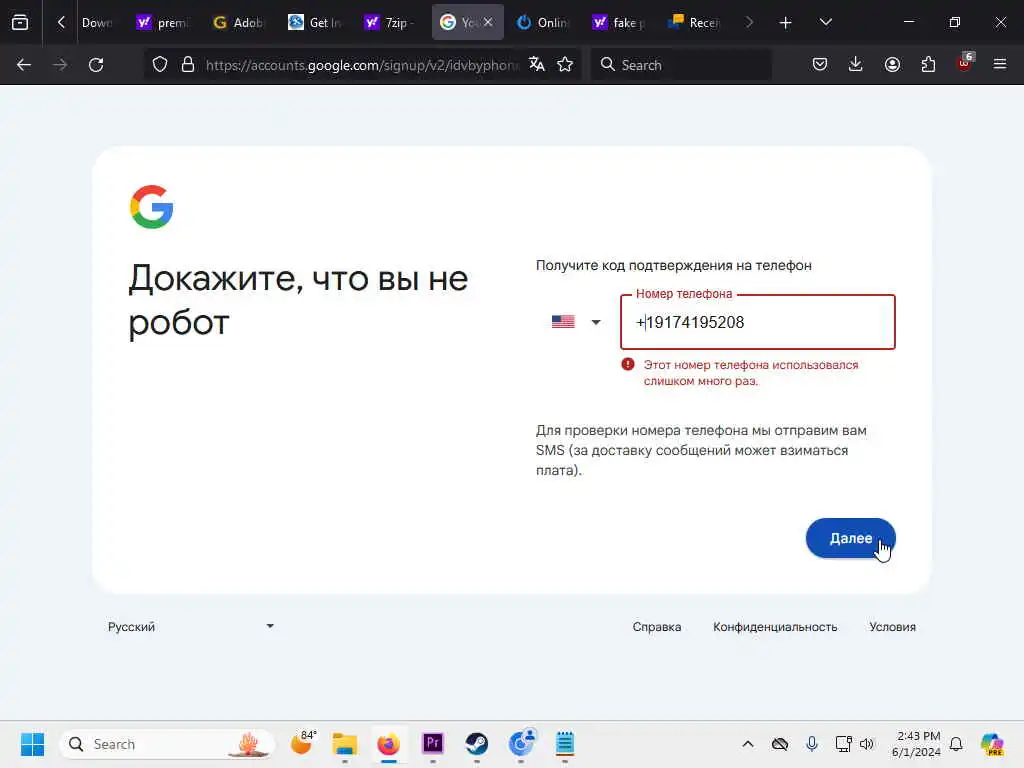The width and height of the screenshot is (1024, 768).
Task: Translate this page with the translate icon
Action: (537, 64)
